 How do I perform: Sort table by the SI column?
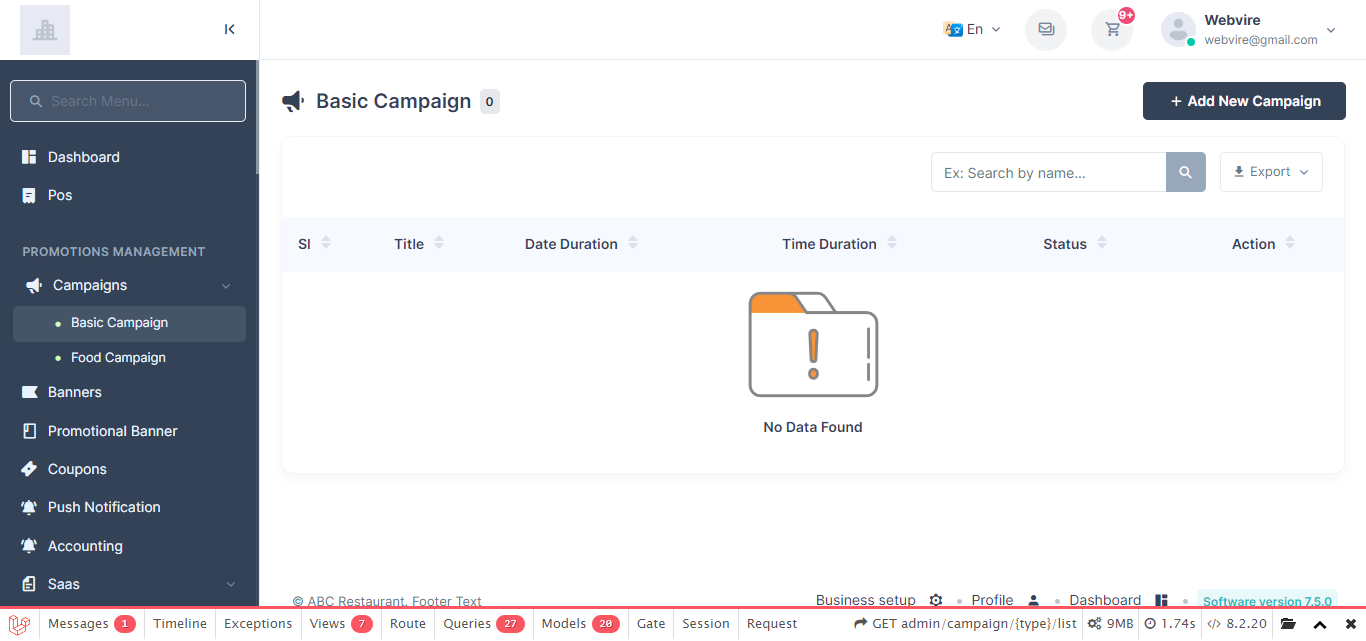click(314, 244)
